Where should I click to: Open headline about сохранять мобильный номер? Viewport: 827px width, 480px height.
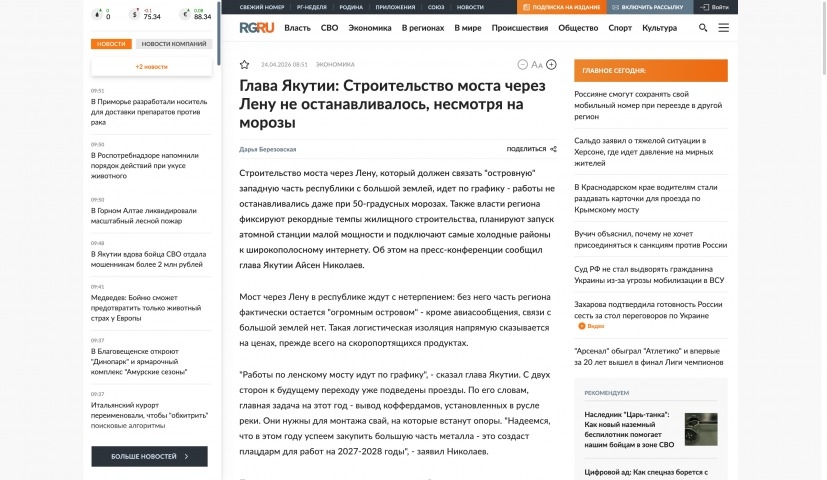[648, 105]
